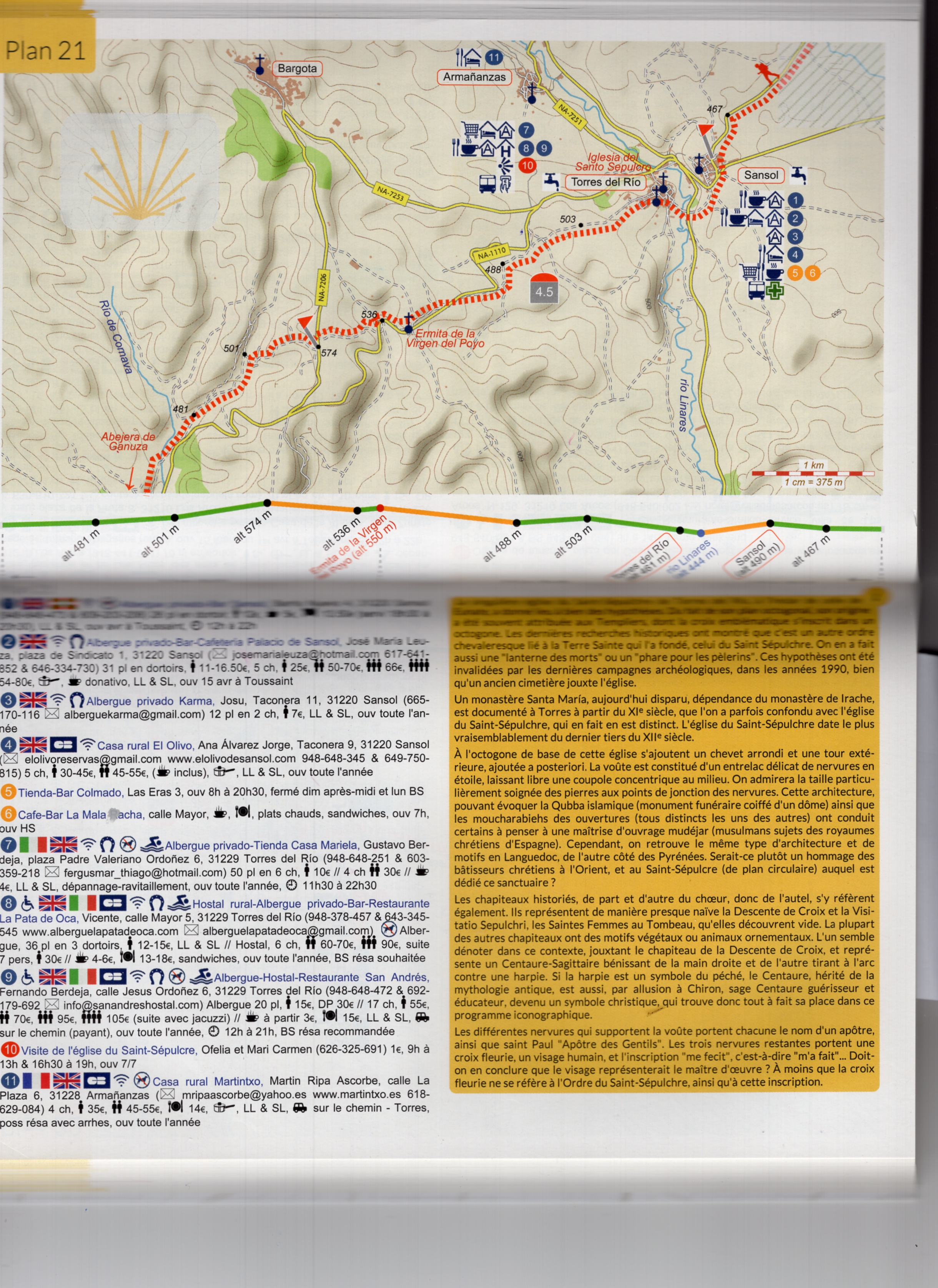938x1288 pixels.
Task: Open the Cafe-Bar La Mala Racha listing
Action: tap(82, 814)
